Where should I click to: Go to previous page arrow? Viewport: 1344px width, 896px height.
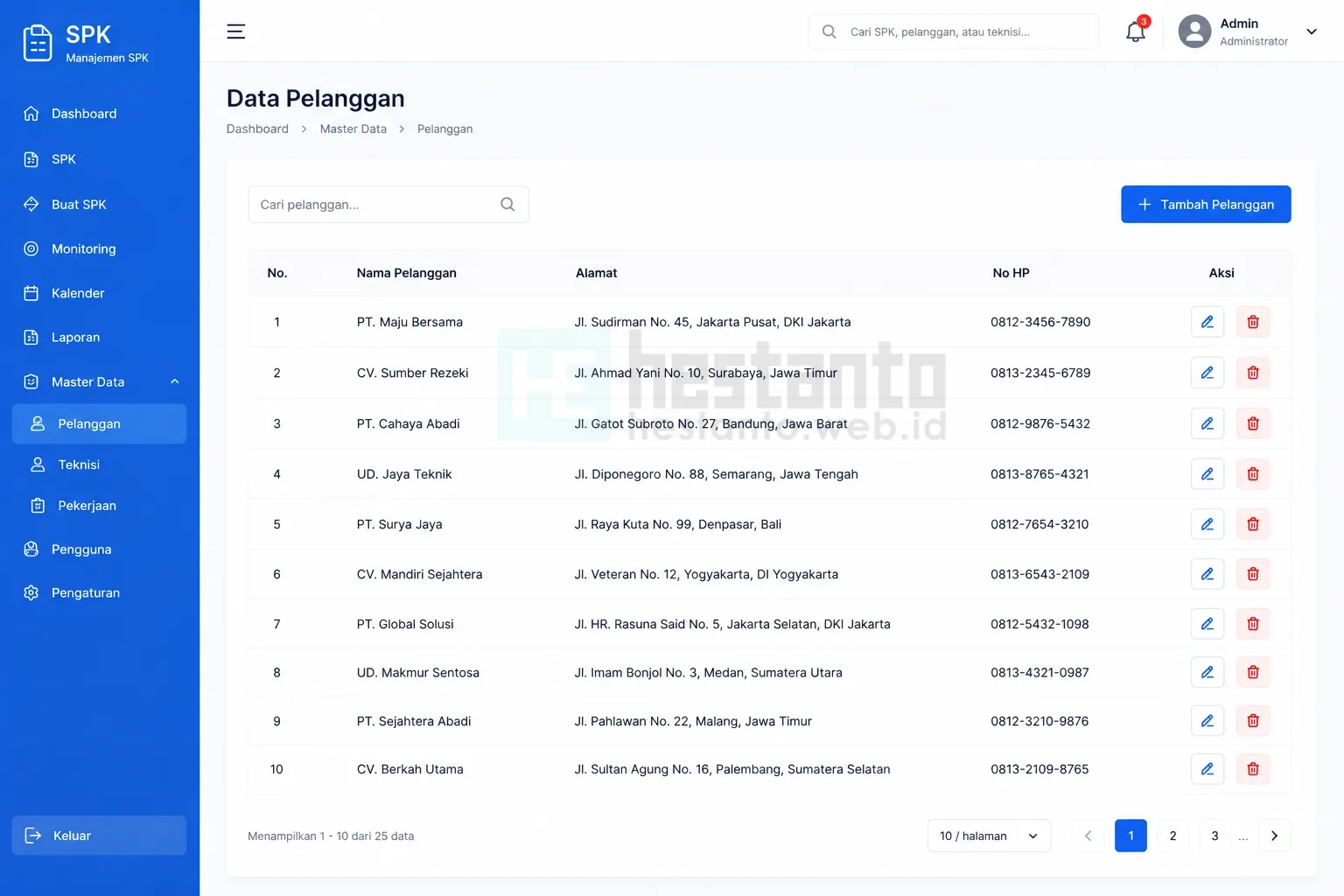pyautogui.click(x=1088, y=836)
